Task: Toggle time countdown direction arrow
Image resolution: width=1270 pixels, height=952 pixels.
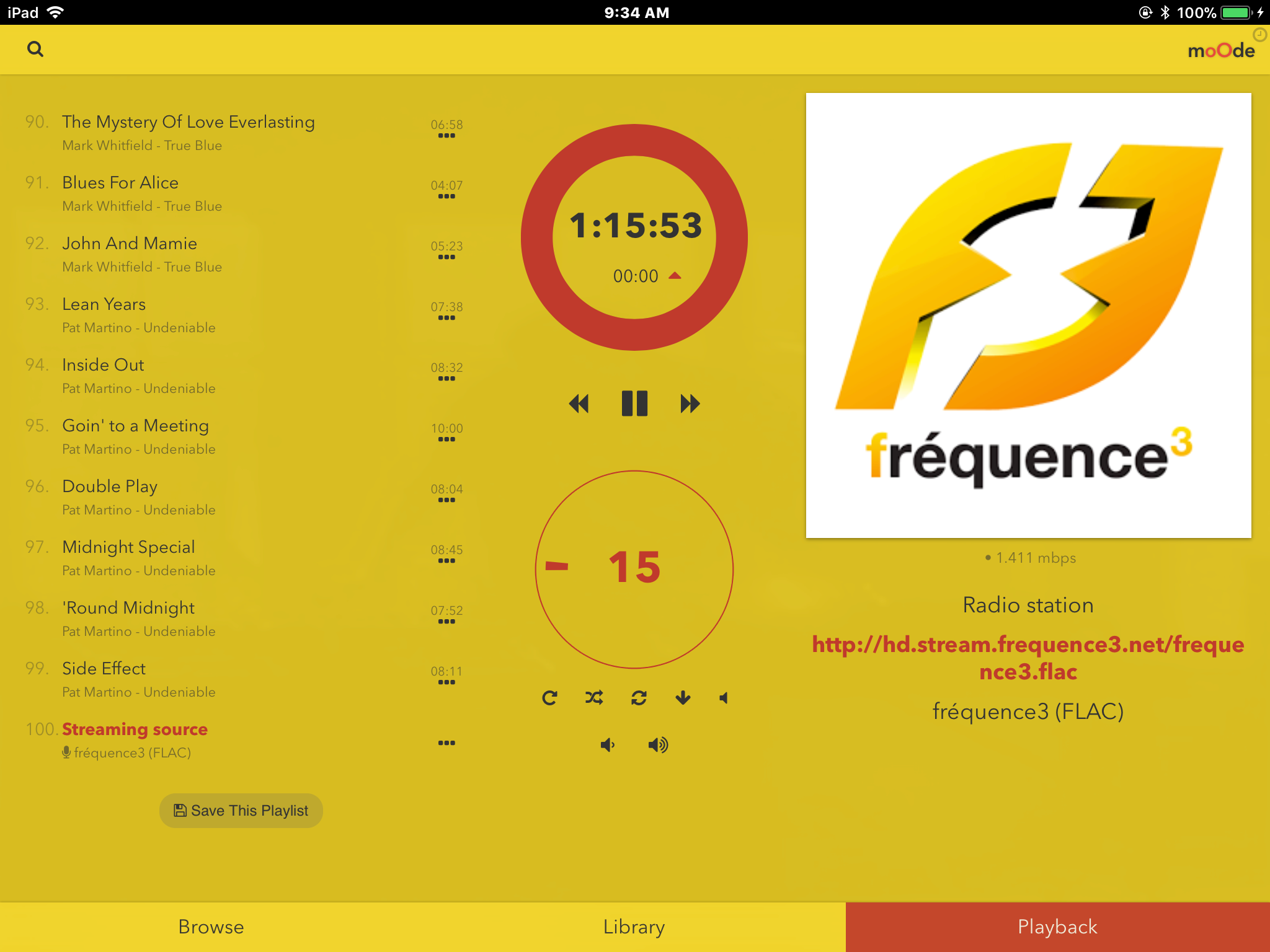Action: tap(675, 276)
